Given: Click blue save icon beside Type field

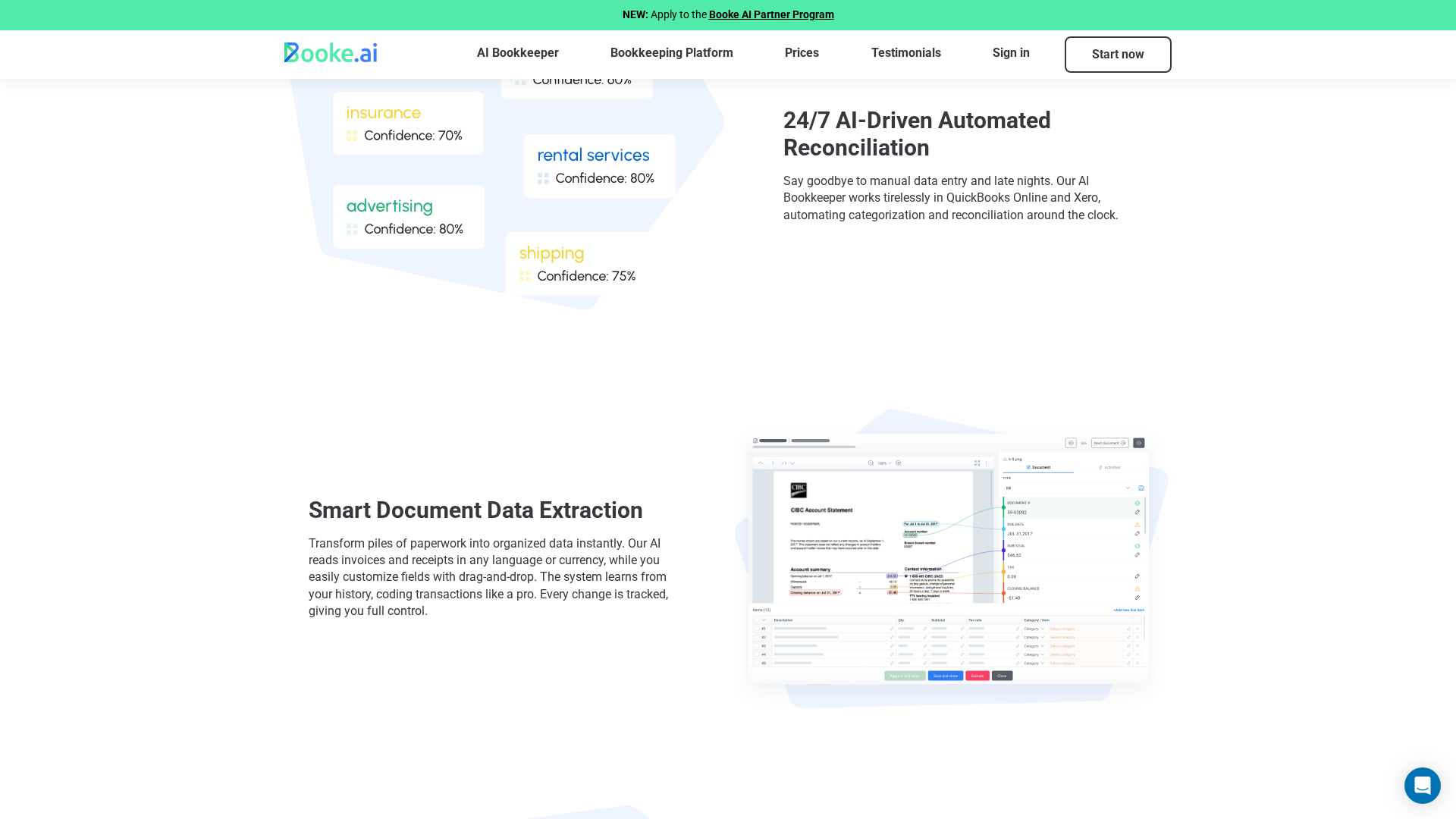Looking at the screenshot, I should (1141, 488).
